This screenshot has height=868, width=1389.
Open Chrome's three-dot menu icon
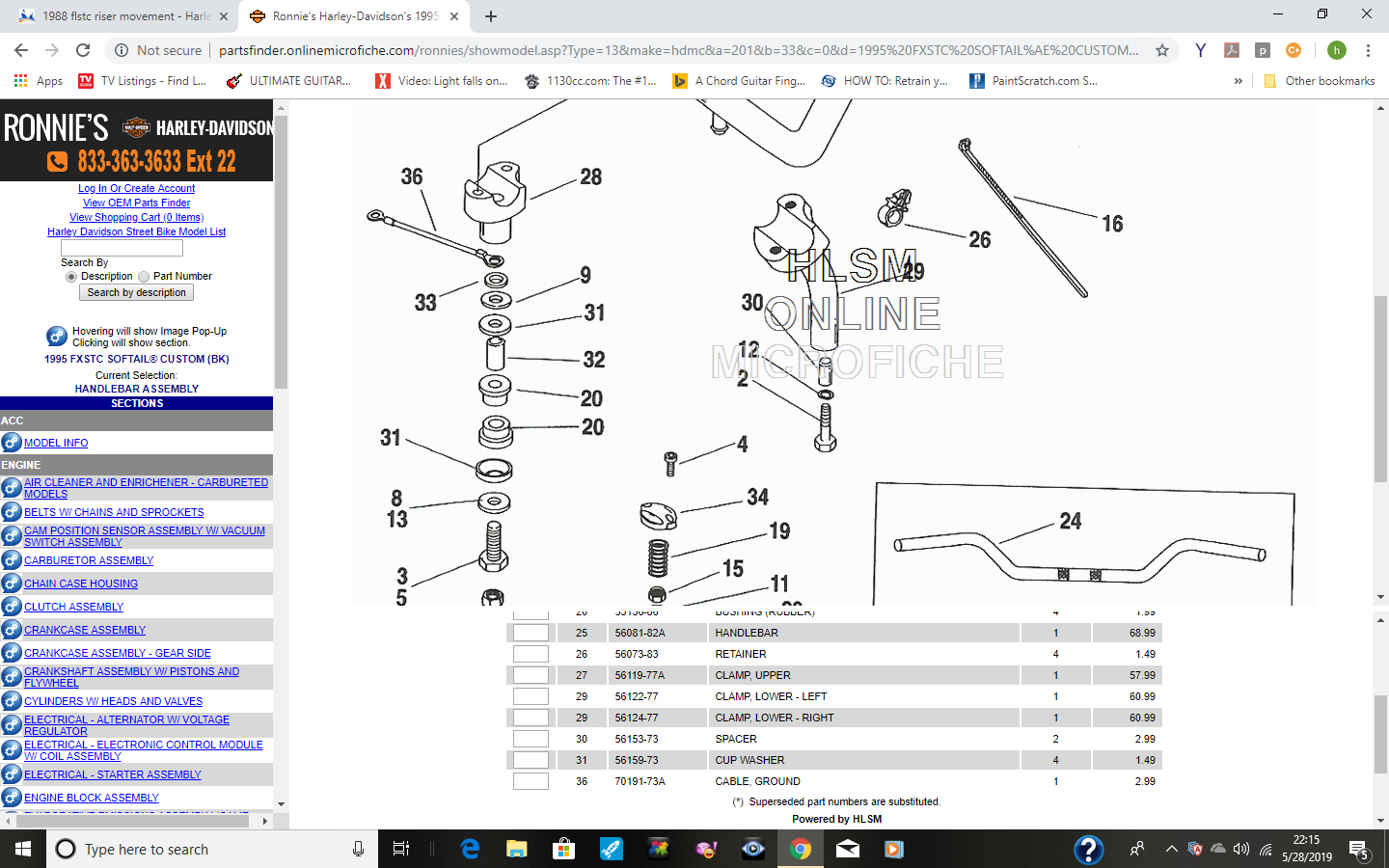click(x=1368, y=50)
